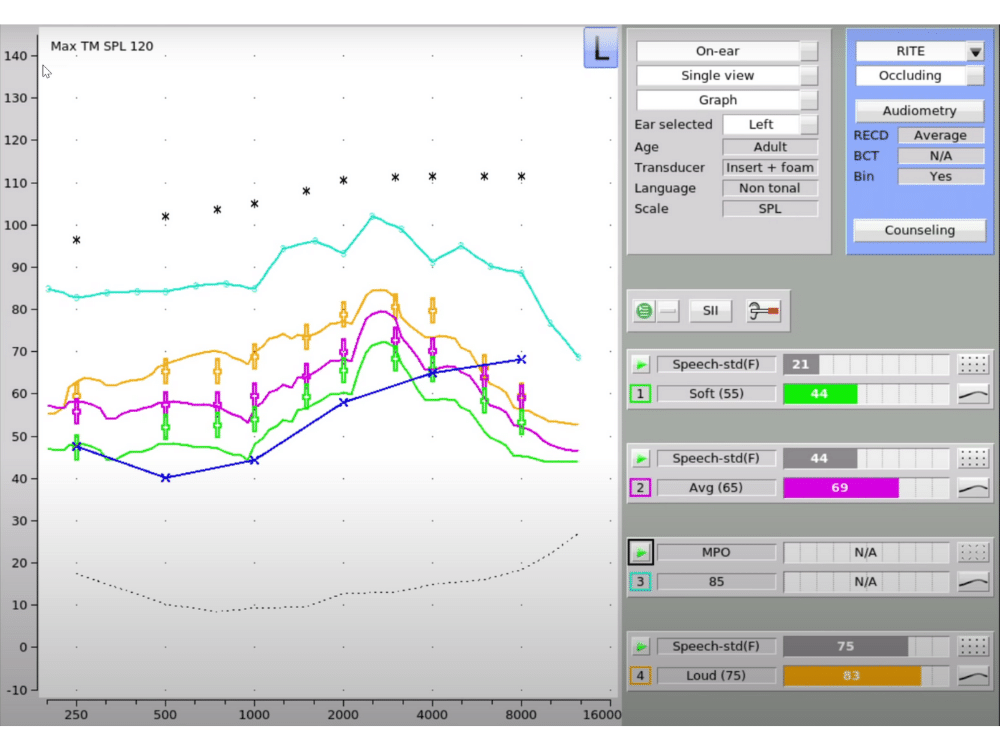Change the Age setting from Adult
Image resolution: width=1000 pixels, height=750 pixels.
770,146
